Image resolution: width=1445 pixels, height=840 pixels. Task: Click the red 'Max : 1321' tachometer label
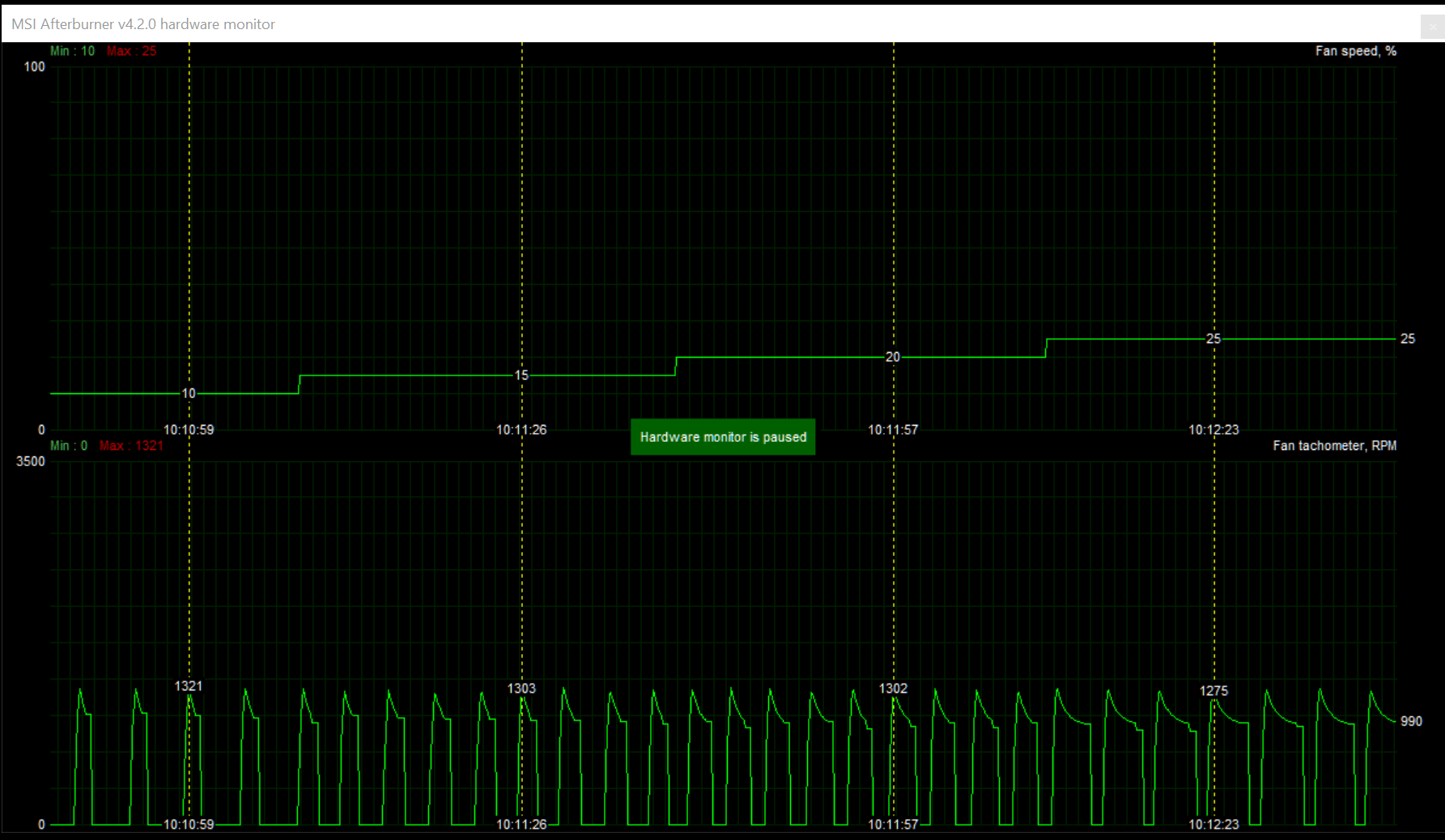point(131,446)
